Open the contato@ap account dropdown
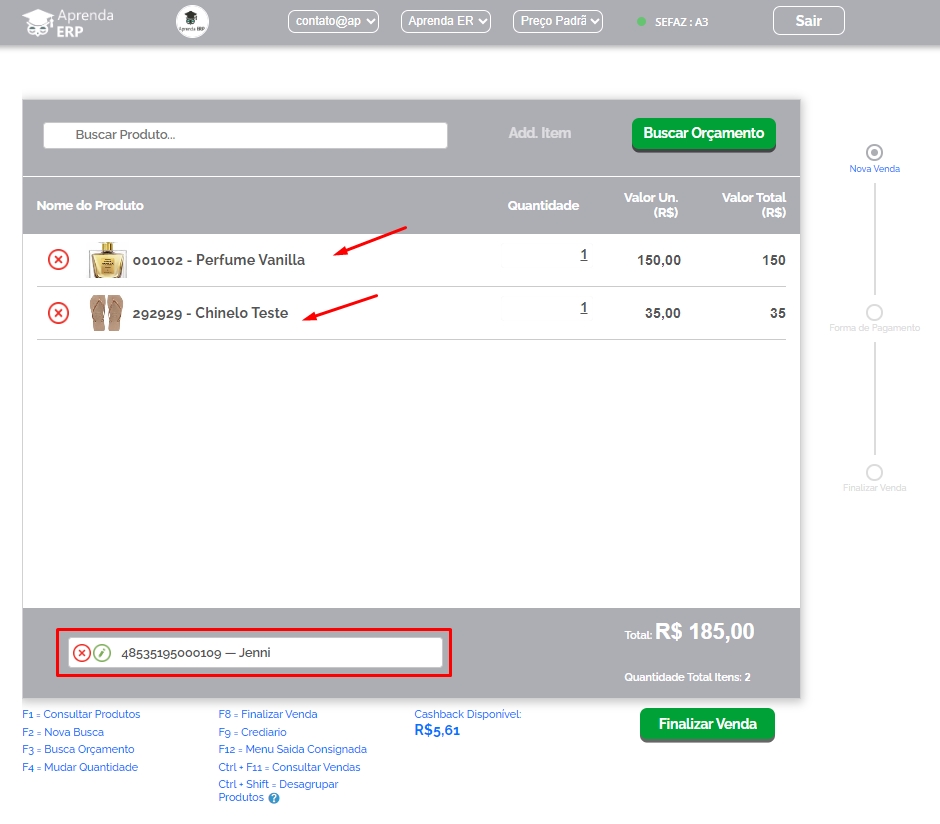The width and height of the screenshot is (940, 824). coord(333,21)
